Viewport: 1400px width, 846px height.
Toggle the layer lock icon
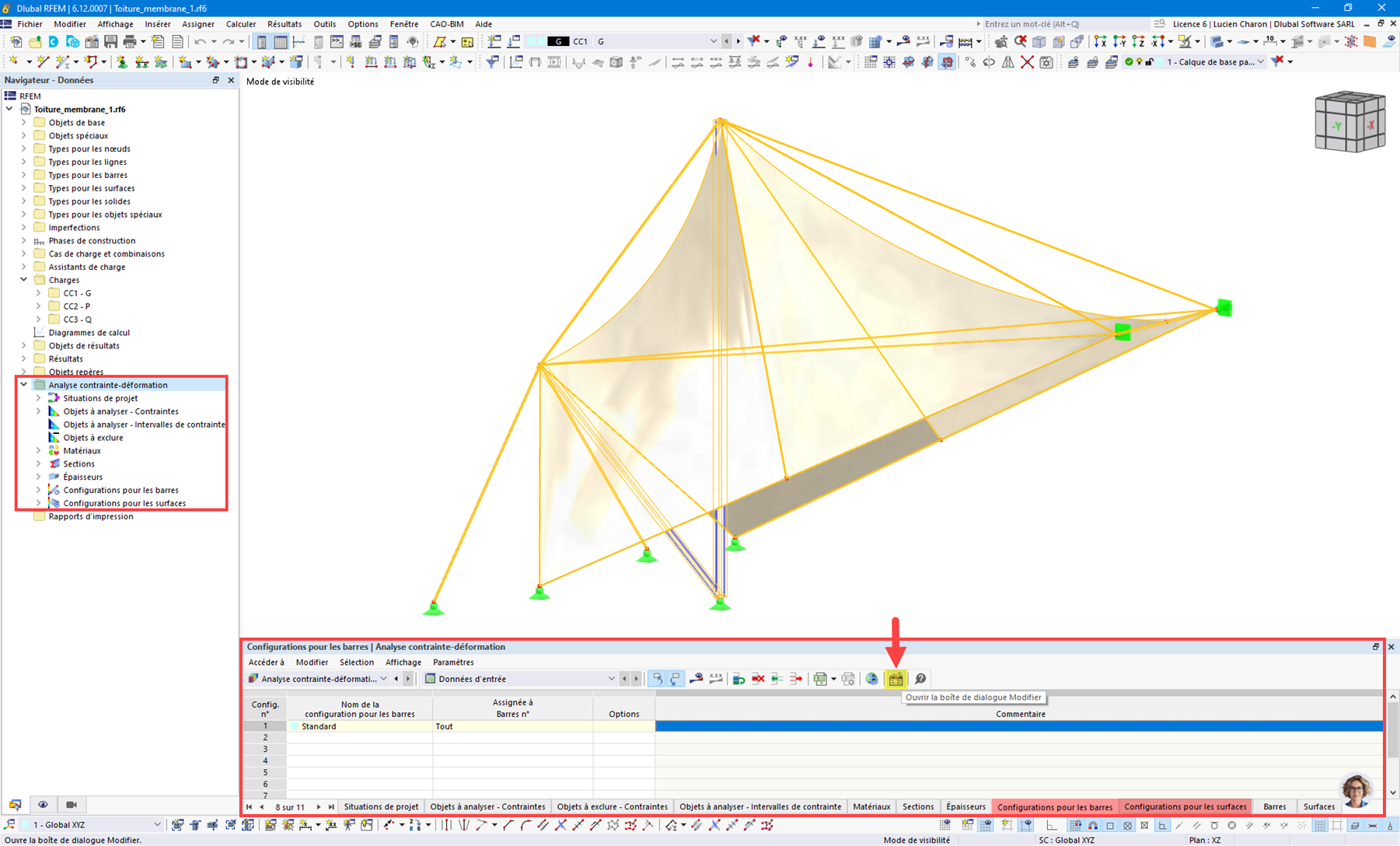tap(1149, 62)
